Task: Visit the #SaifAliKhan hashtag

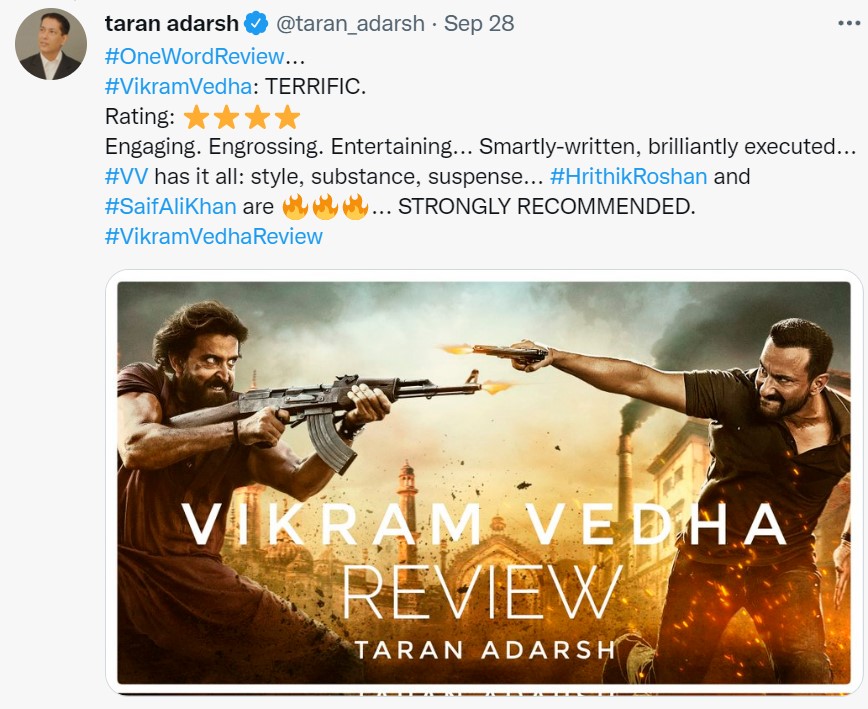Action: [x=170, y=206]
